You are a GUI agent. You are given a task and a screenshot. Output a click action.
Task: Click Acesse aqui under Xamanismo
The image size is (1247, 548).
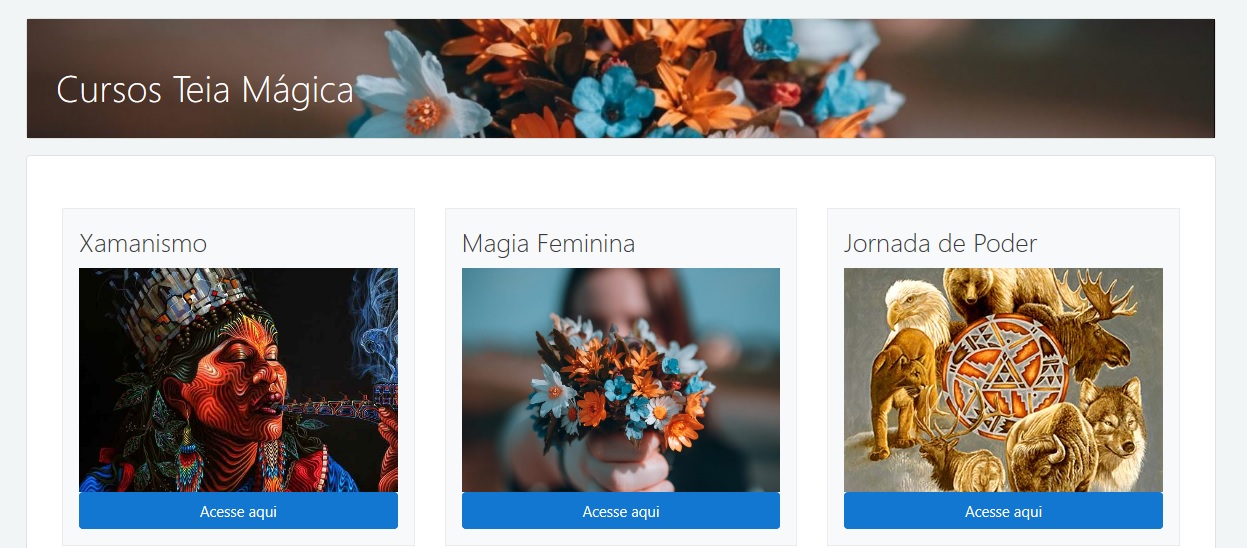click(x=238, y=511)
